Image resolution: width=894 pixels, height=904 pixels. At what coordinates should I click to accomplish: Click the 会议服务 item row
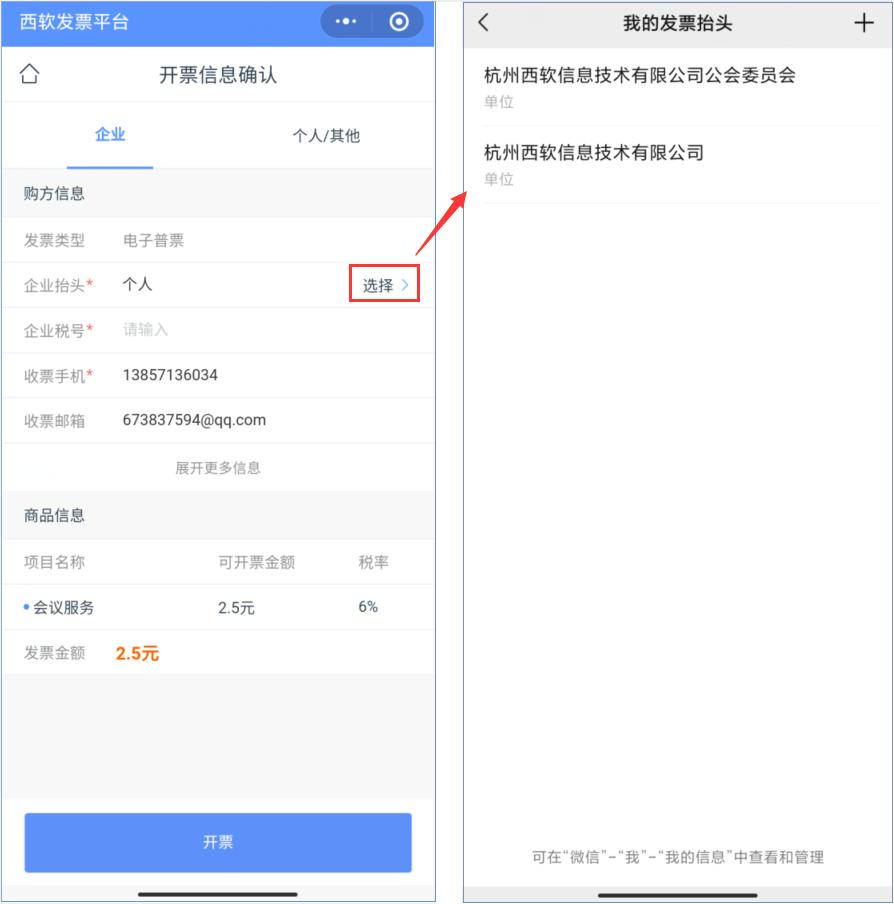click(218, 607)
